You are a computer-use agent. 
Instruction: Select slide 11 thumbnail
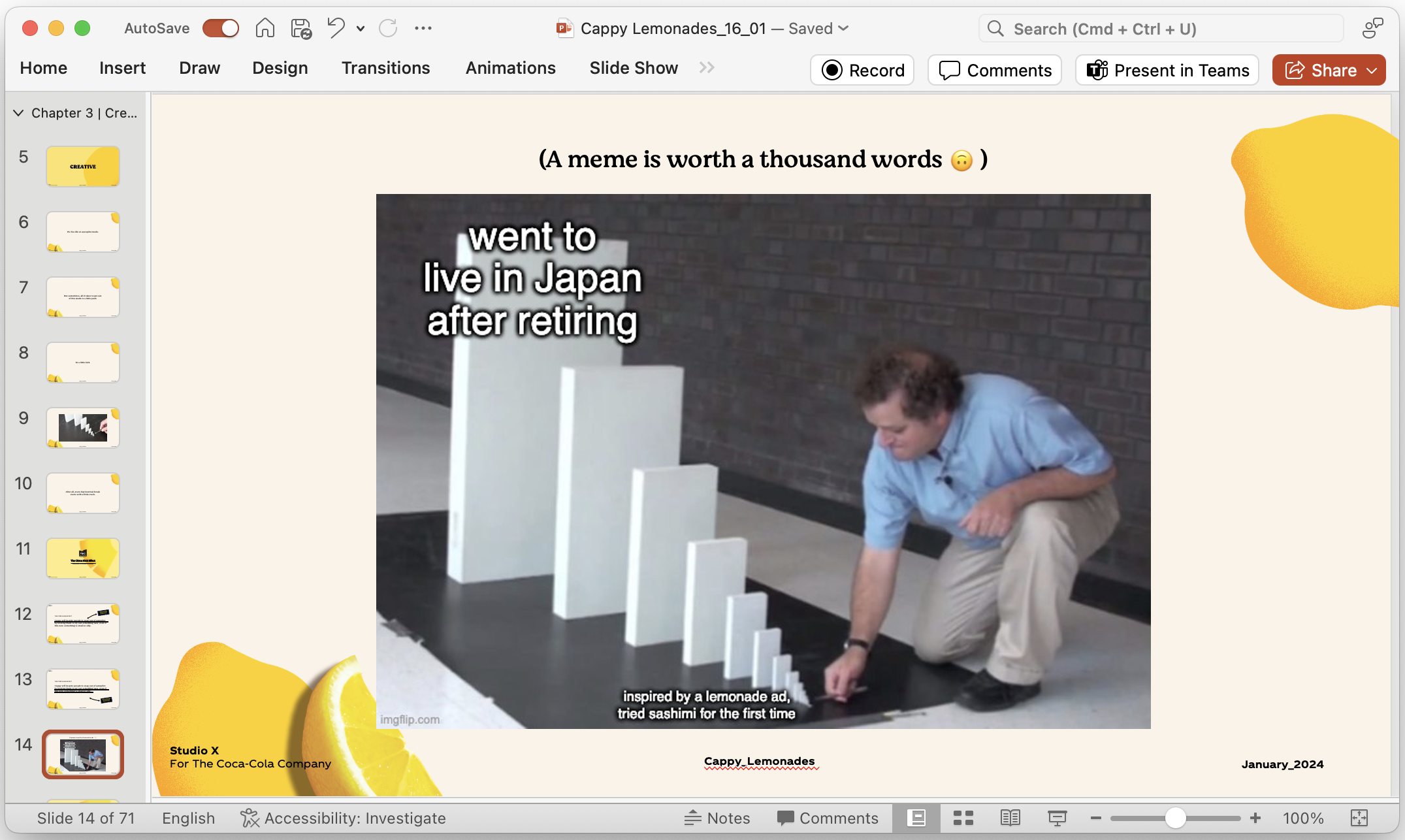point(83,558)
